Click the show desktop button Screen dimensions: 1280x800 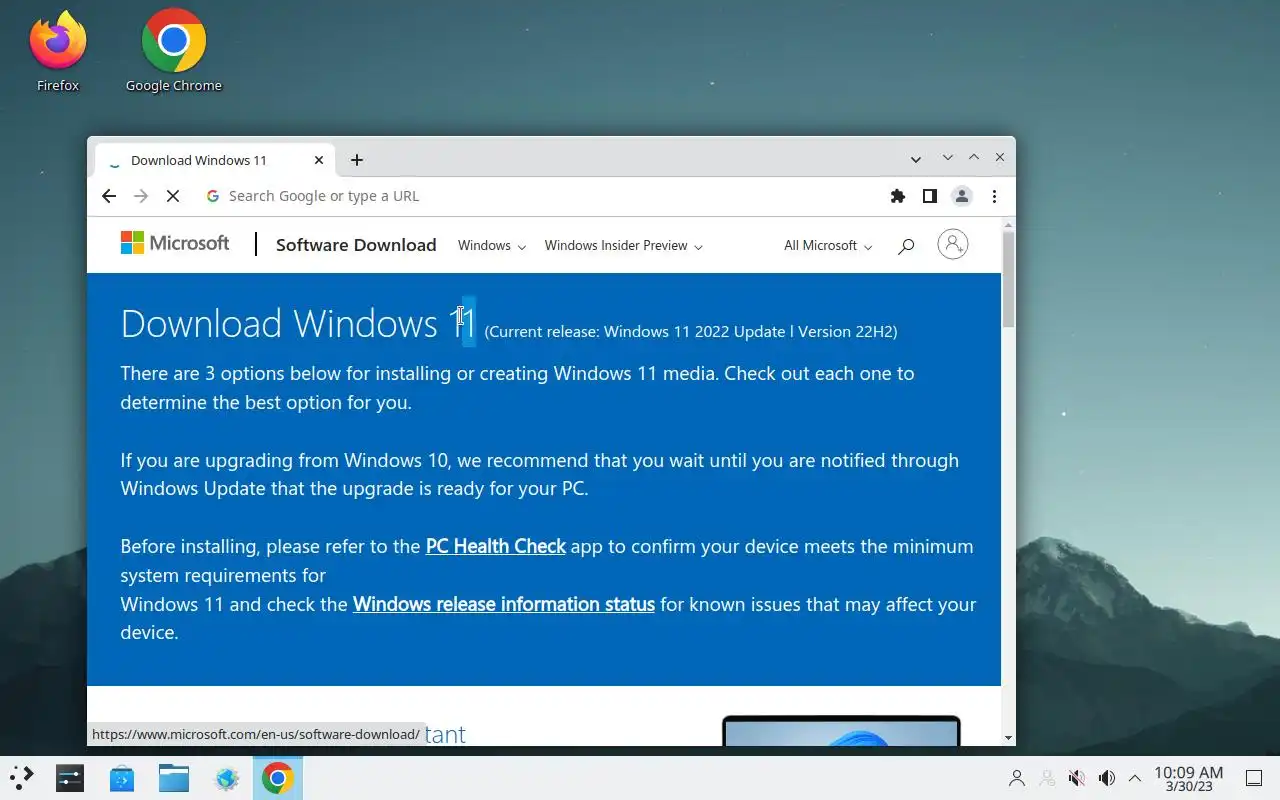click(1254, 778)
